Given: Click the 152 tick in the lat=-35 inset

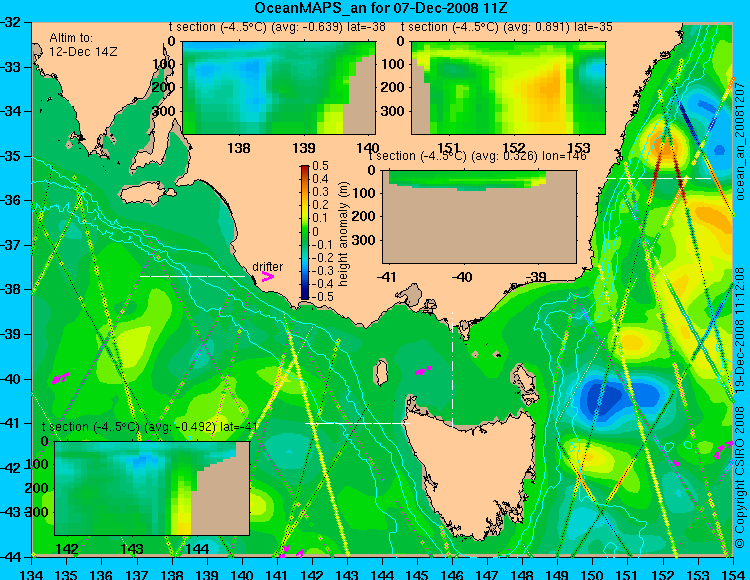Looking at the screenshot, I should 514,147.
